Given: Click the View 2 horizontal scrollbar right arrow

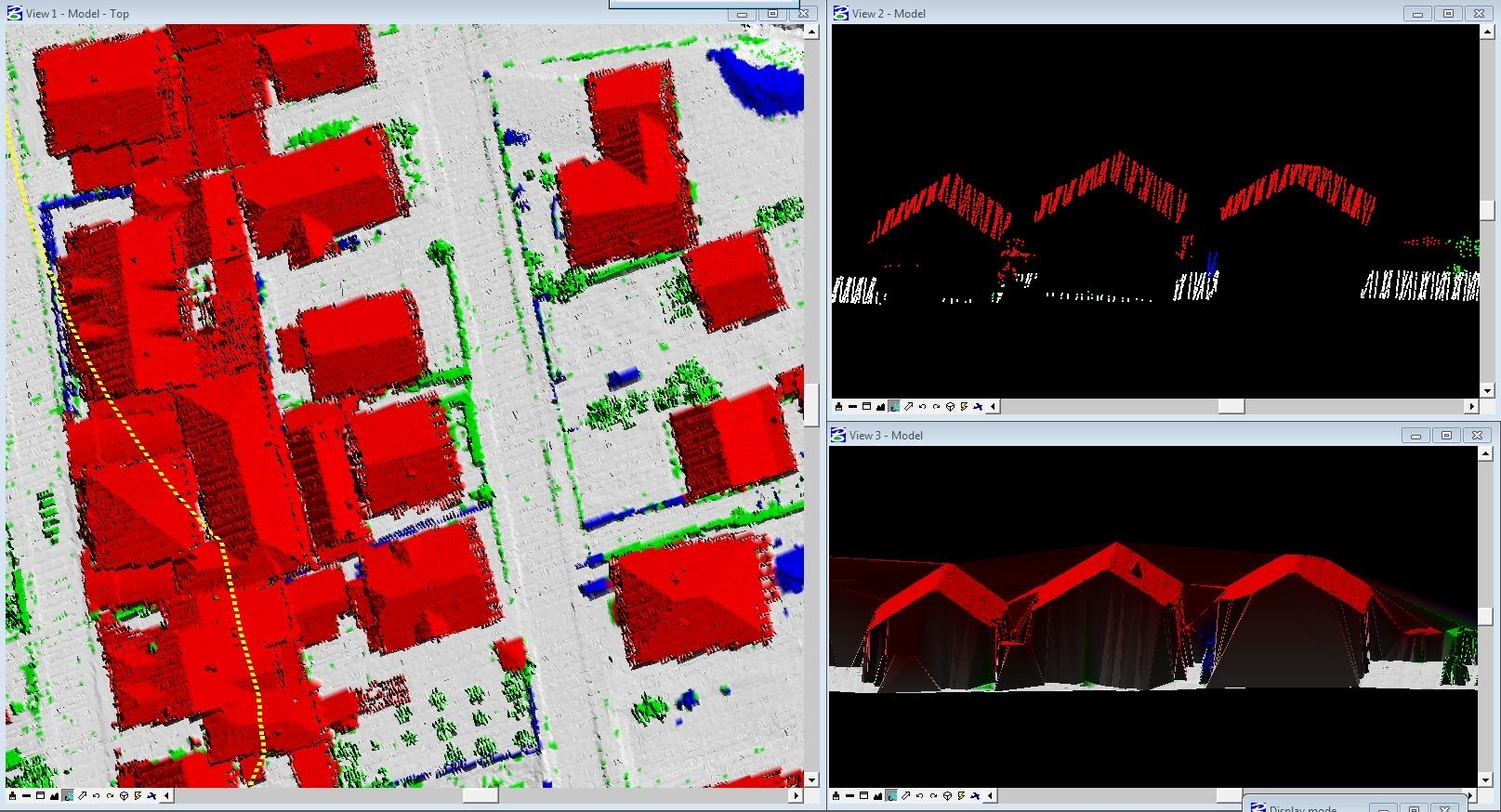Looking at the screenshot, I should click(1471, 406).
